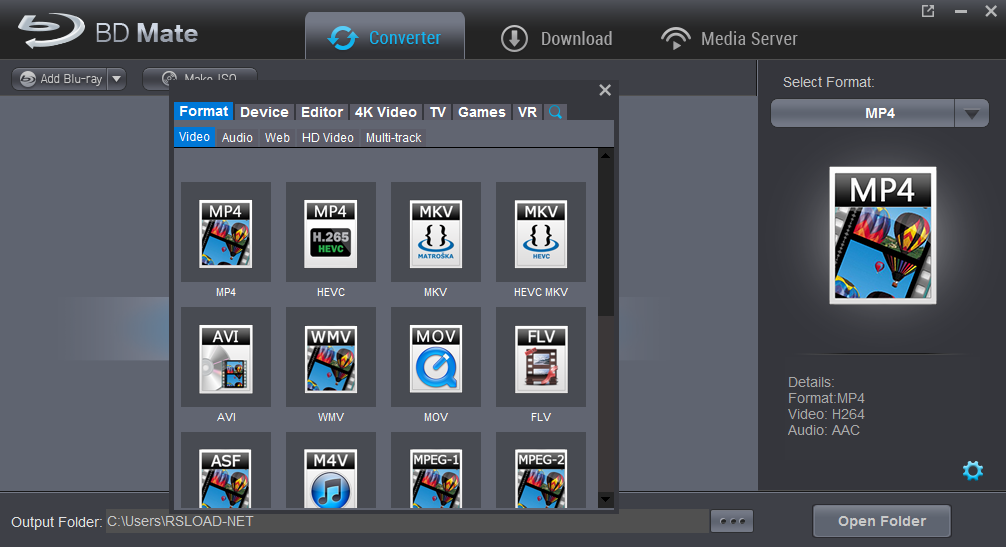
Task: Select the Format category tab
Action: (203, 112)
